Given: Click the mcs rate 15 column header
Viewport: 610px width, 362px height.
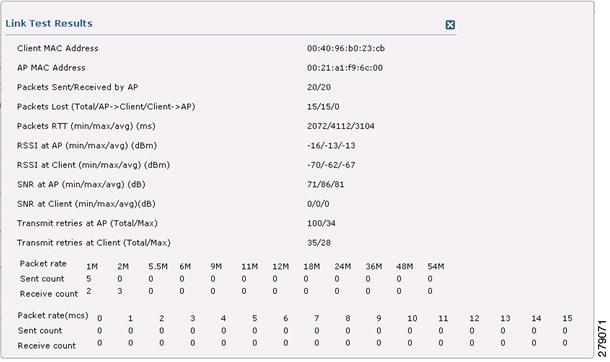Looking at the screenshot, I should click(x=567, y=318).
